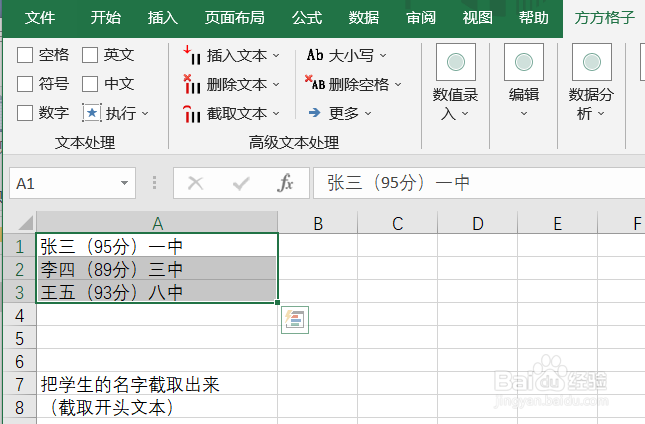Switch to the 插入 tab
645x424 pixels.
[162, 18]
